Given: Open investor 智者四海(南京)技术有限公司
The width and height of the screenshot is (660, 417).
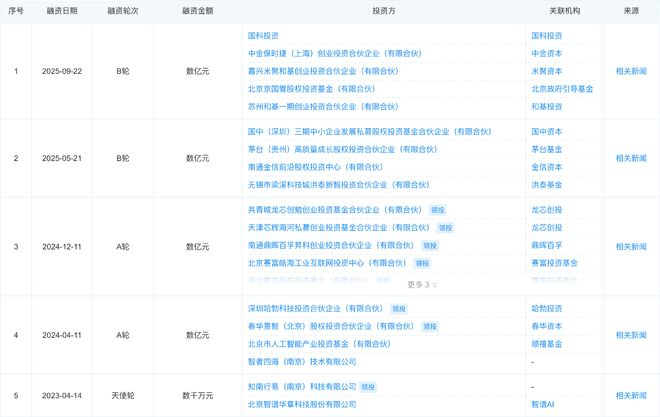Looking at the screenshot, I should 302,361.
